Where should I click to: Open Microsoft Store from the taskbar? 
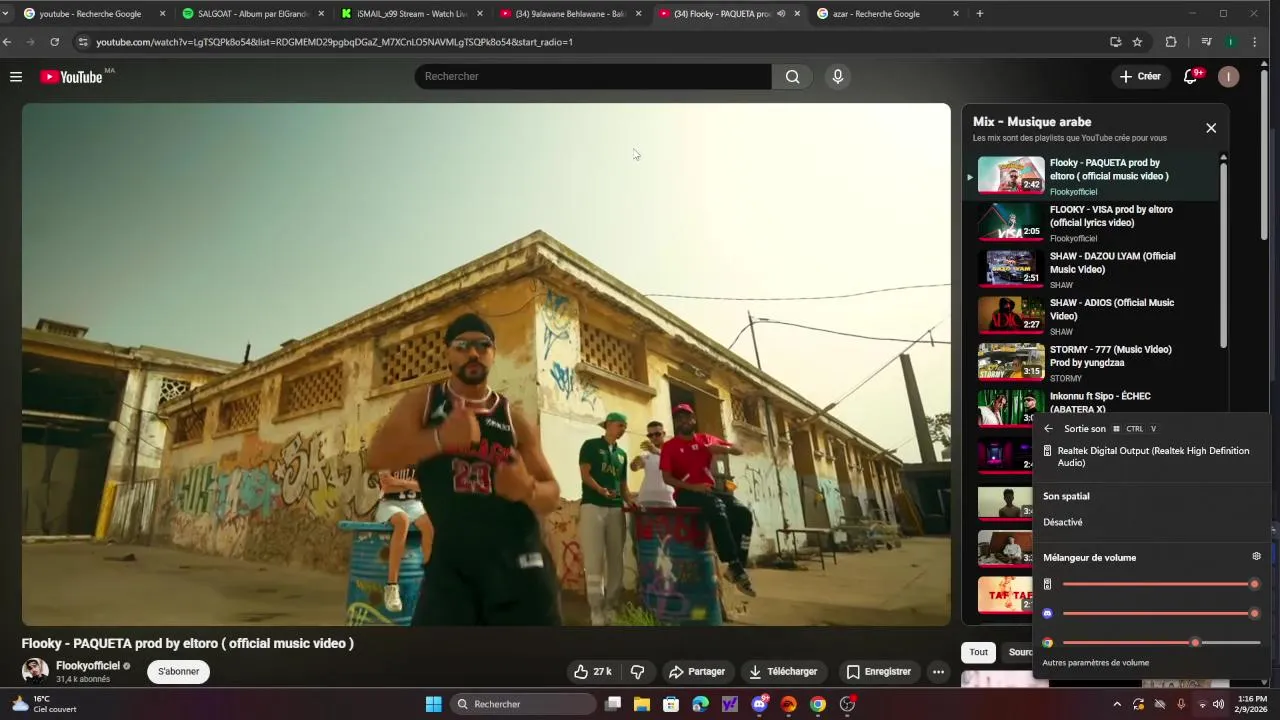point(671,704)
